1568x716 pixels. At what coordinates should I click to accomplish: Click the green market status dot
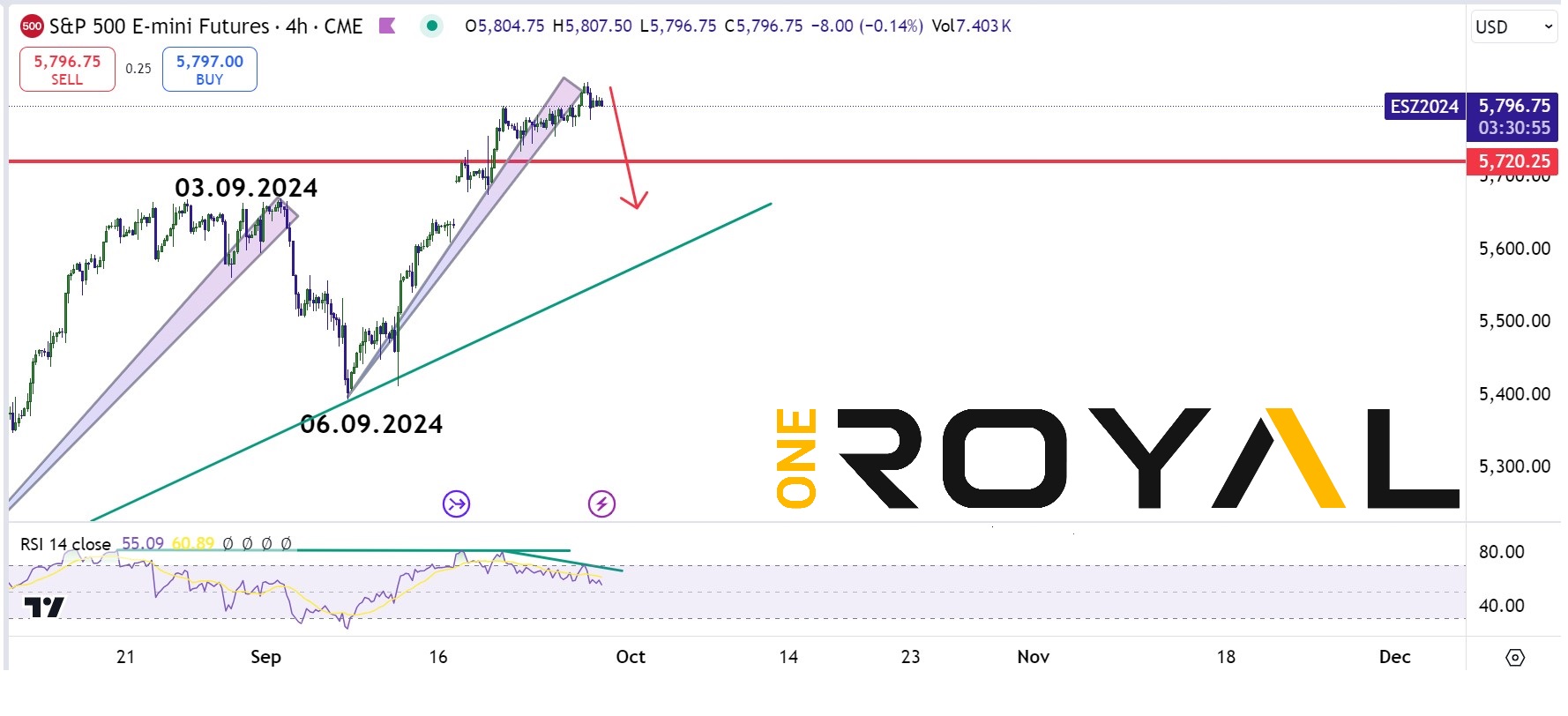coord(431,26)
